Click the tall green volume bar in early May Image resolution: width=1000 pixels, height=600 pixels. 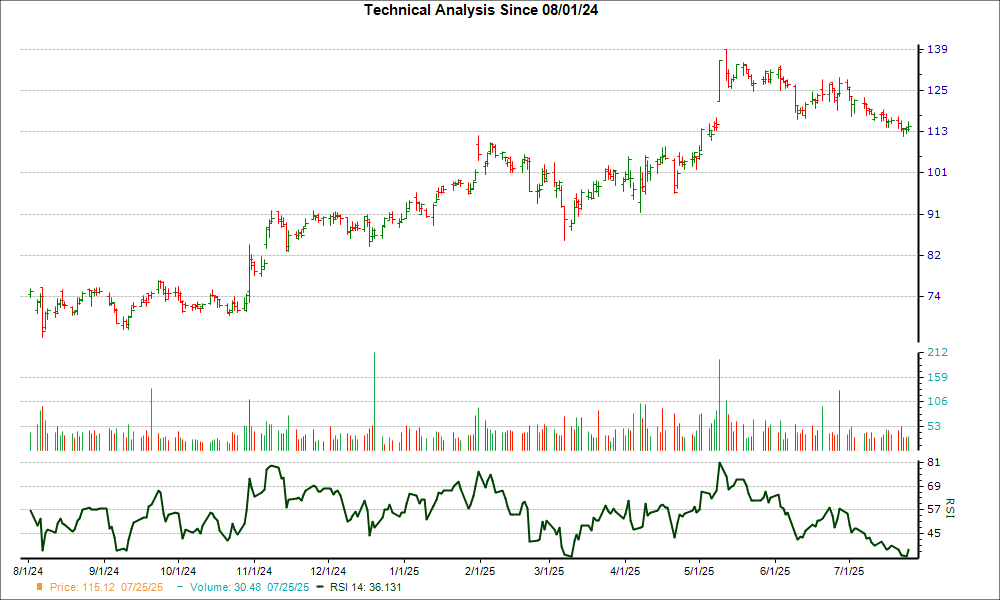pyautogui.click(x=719, y=405)
